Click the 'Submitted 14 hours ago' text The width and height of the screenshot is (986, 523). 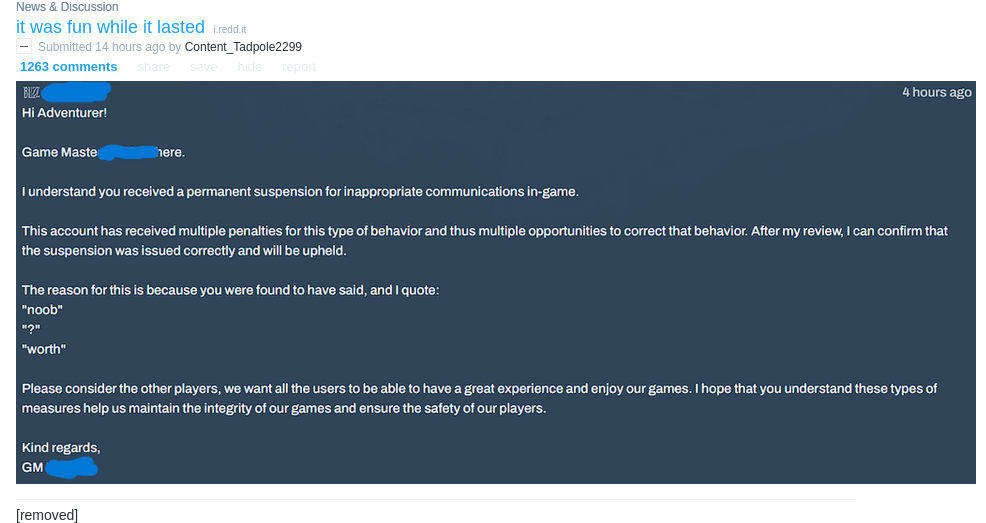(102, 47)
